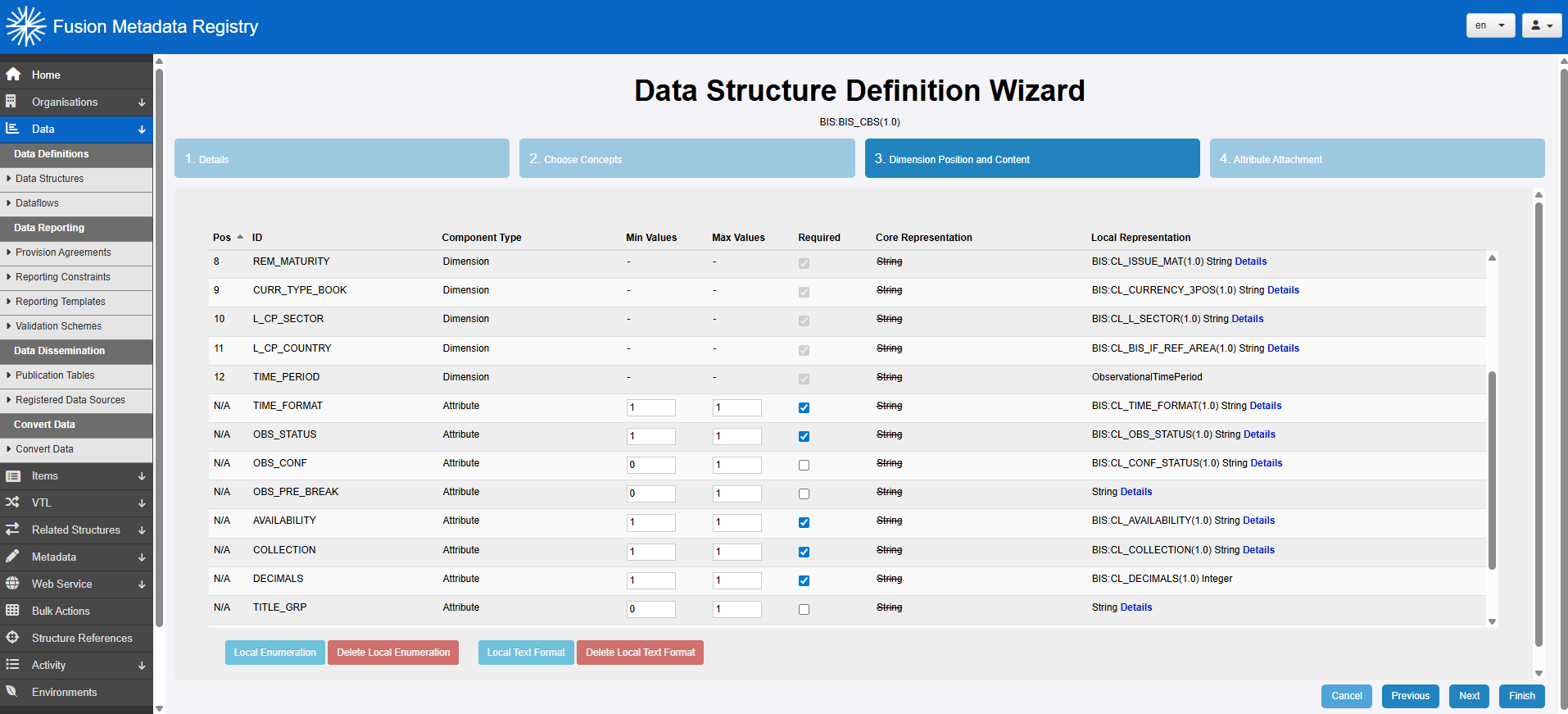Uncheck Required for COLLECTION attribute

pos(804,552)
